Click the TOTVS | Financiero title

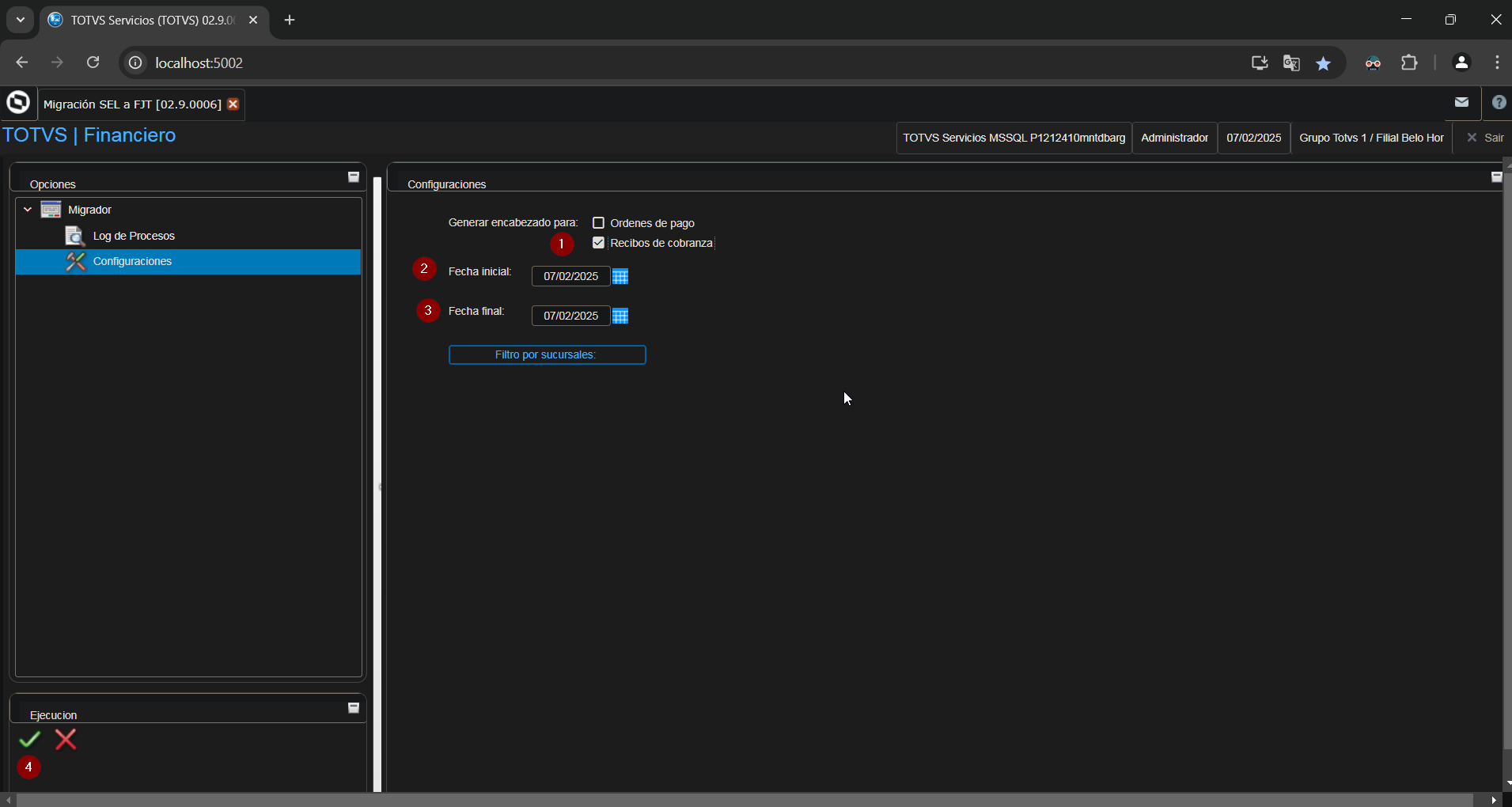[89, 135]
